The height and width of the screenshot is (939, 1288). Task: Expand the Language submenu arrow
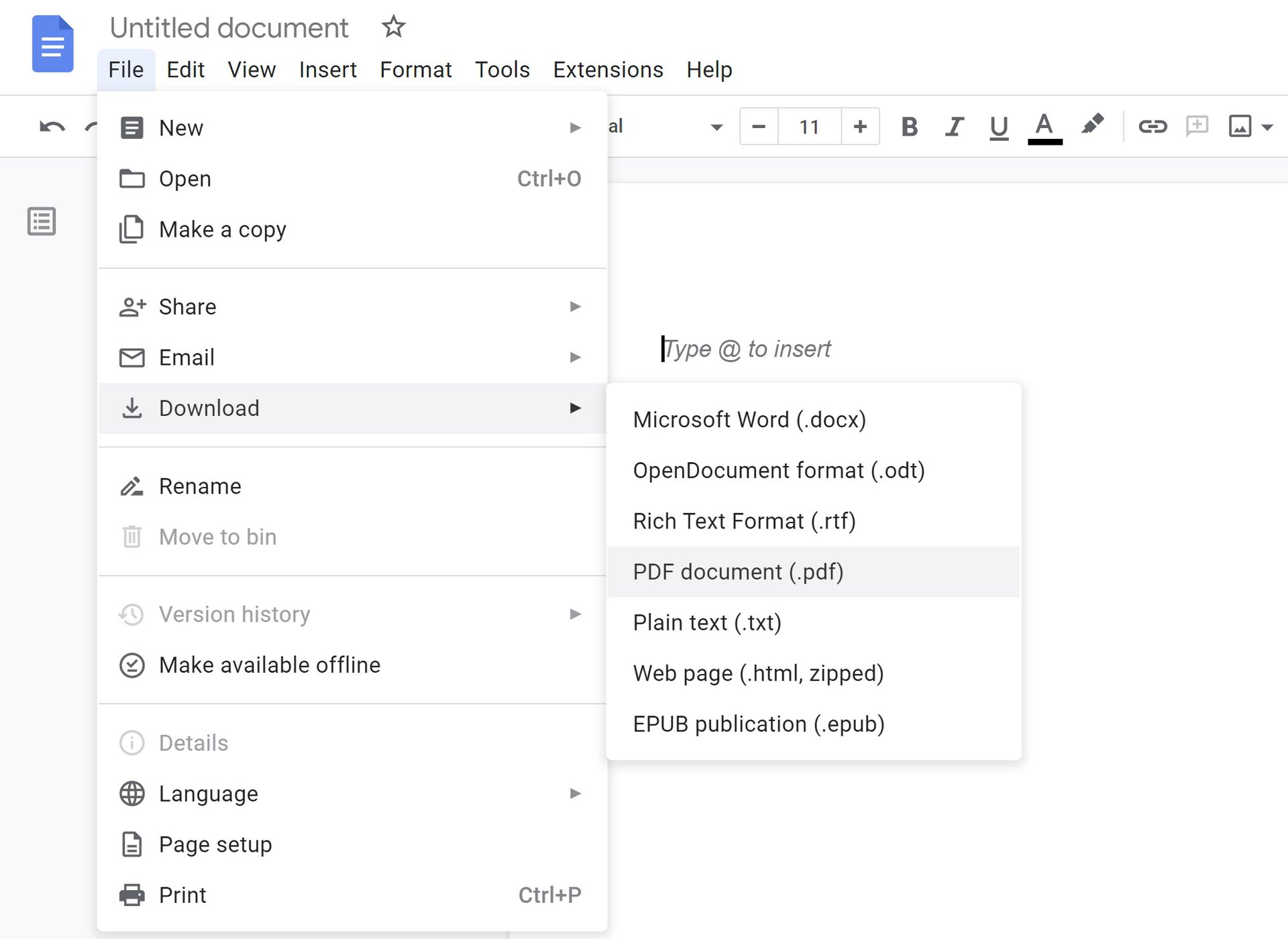(575, 793)
